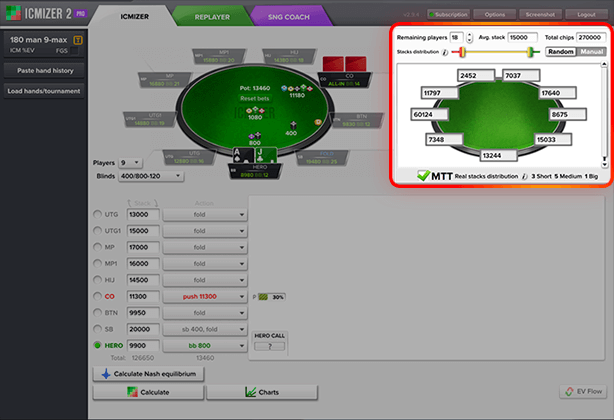Click the Nash equilibrium star icon
The image size is (614, 420).
click(x=105, y=374)
